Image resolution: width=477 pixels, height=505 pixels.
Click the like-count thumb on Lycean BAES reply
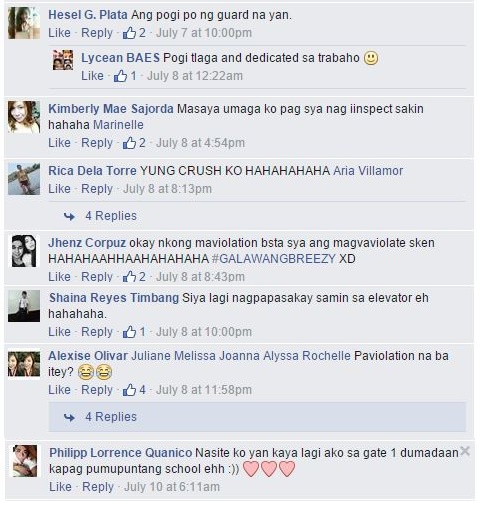120,76
